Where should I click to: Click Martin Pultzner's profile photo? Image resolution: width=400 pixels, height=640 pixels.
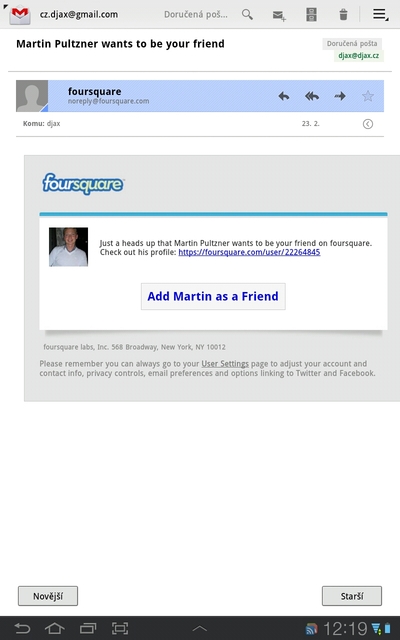coord(69,247)
